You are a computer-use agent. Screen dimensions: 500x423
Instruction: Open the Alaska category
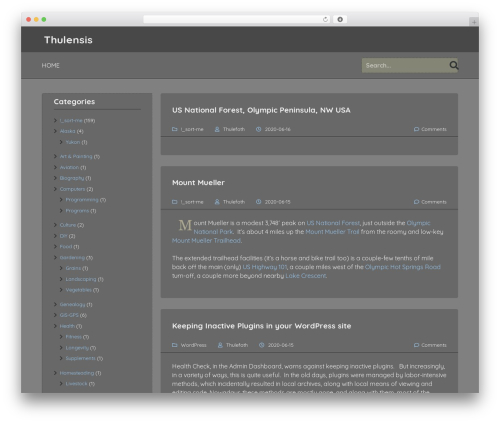(x=68, y=131)
